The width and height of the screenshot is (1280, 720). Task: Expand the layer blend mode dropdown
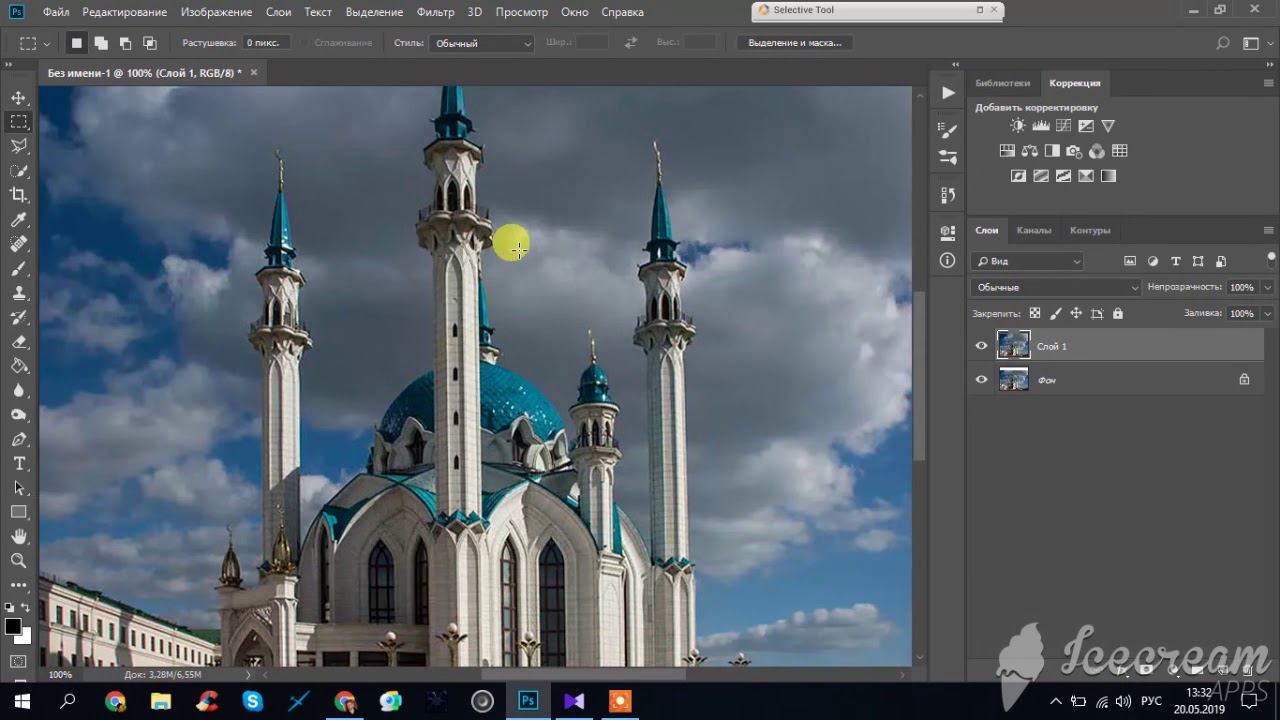[1055, 288]
